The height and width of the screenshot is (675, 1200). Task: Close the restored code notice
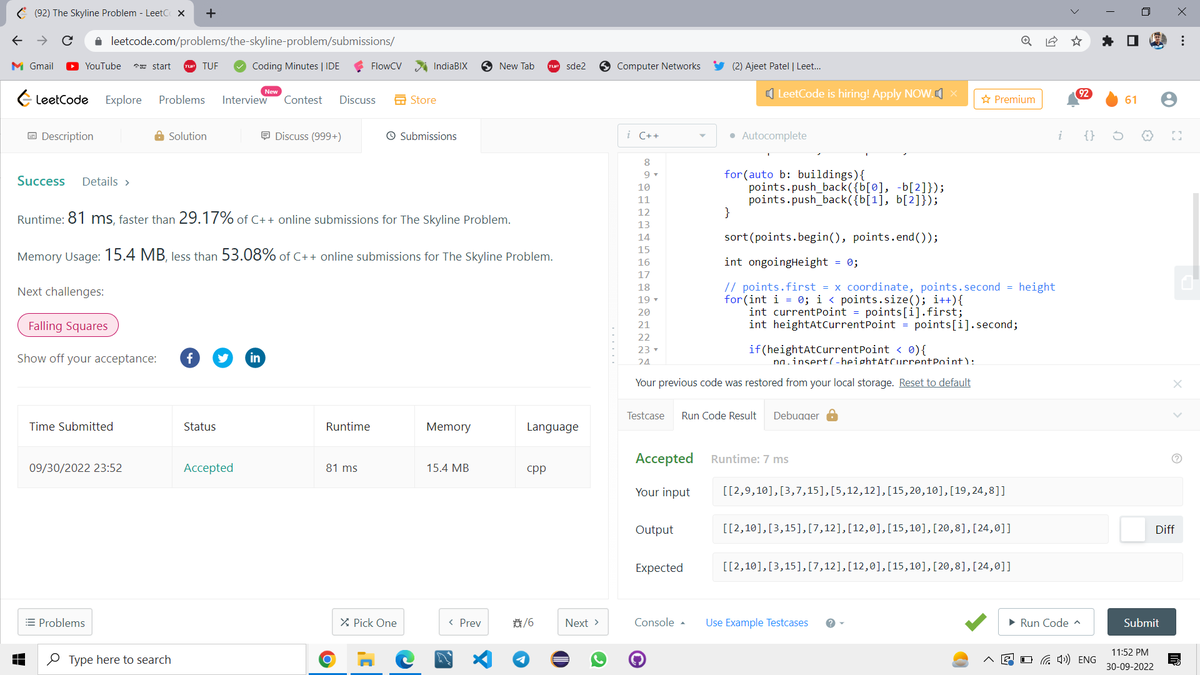pos(1177,384)
